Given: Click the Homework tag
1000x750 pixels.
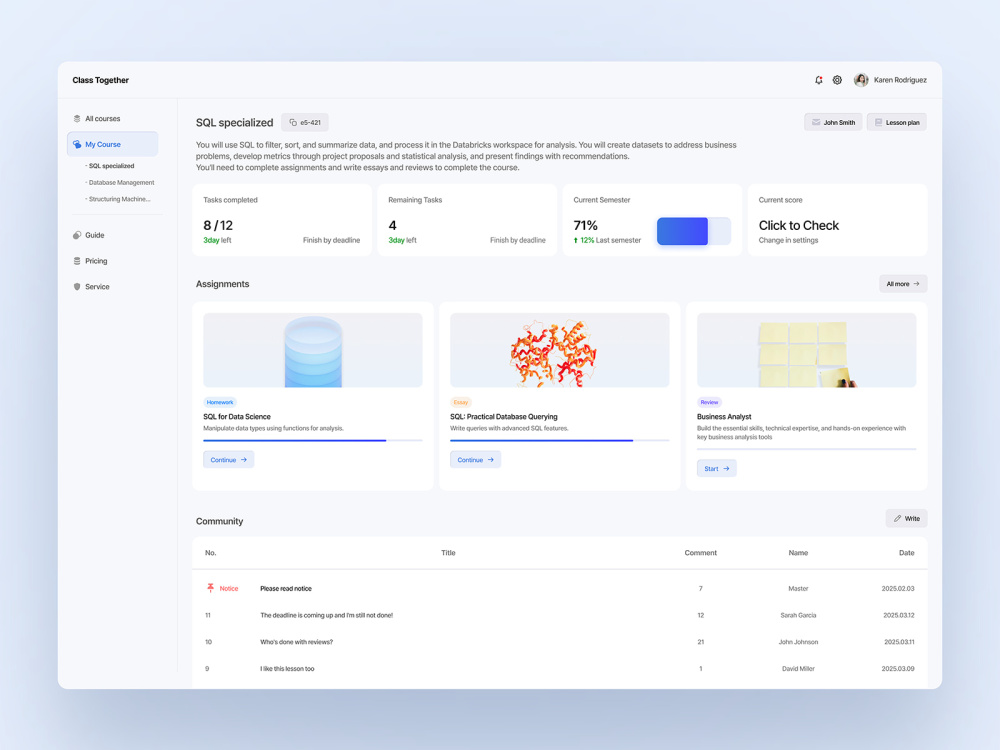Looking at the screenshot, I should click(219, 402).
